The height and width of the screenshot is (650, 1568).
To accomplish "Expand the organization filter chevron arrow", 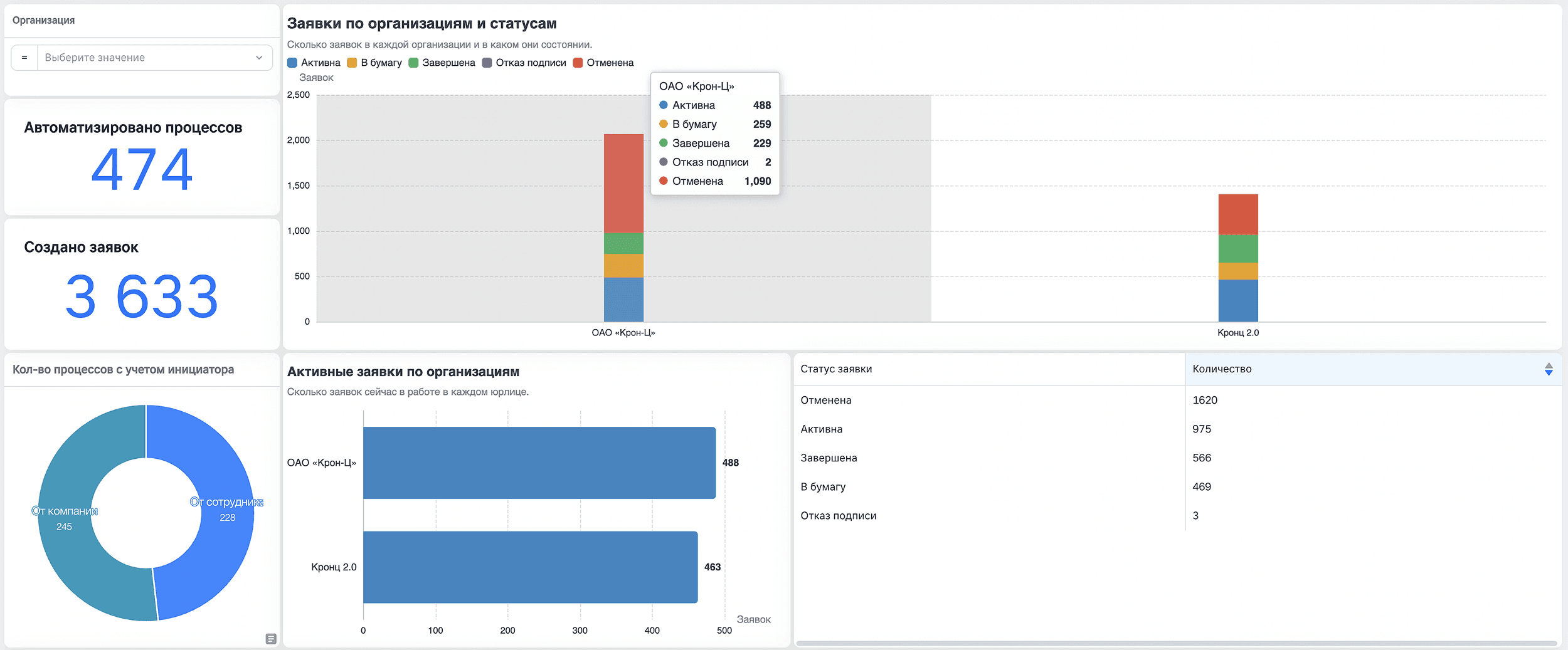I will pyautogui.click(x=259, y=58).
